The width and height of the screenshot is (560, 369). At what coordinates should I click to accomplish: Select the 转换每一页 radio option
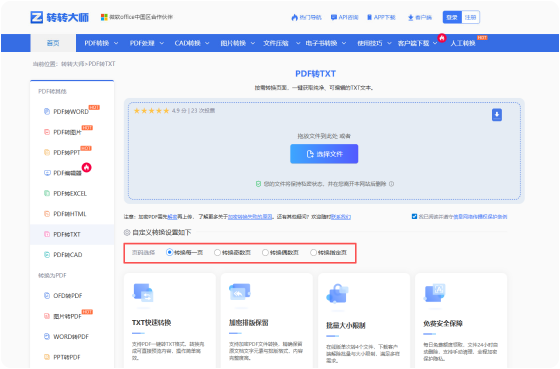(170, 253)
